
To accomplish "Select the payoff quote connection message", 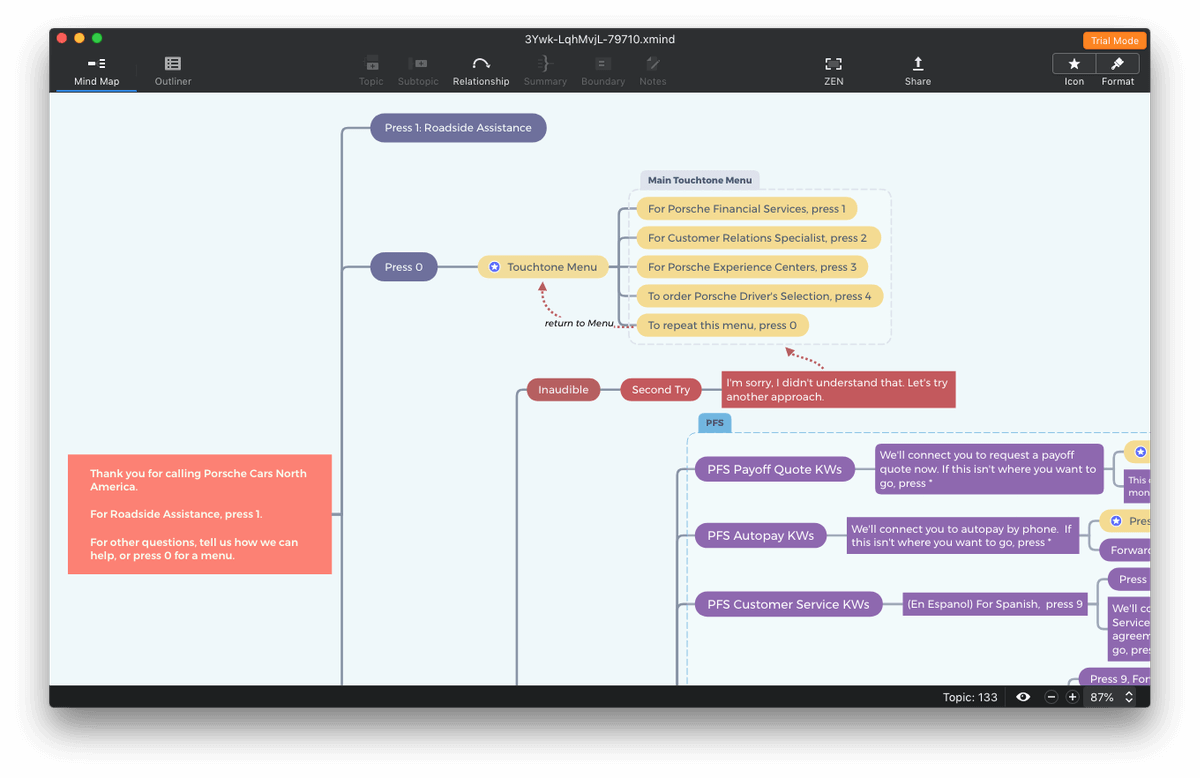I will click(x=989, y=469).
